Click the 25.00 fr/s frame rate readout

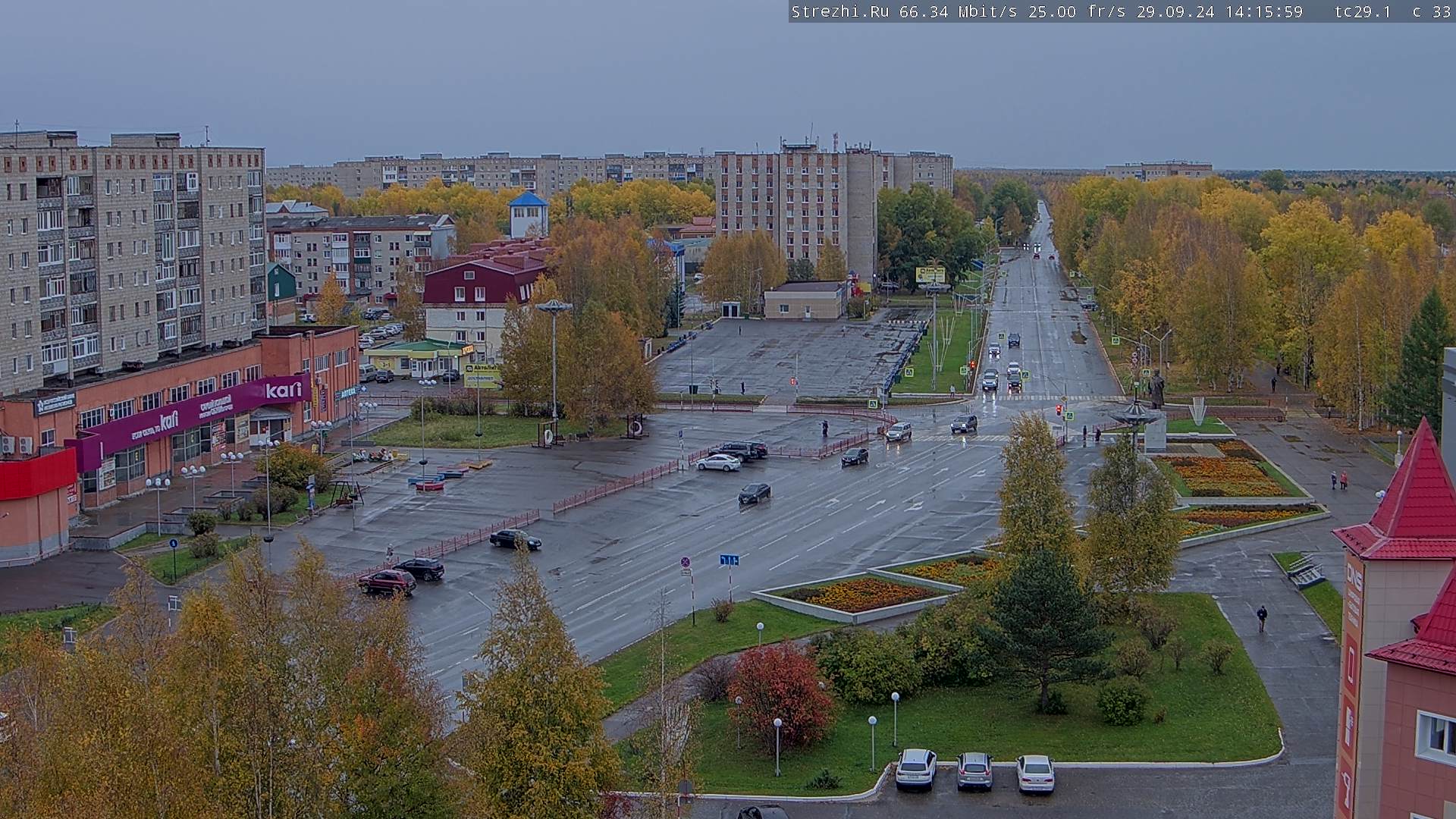pyautogui.click(x=1078, y=11)
